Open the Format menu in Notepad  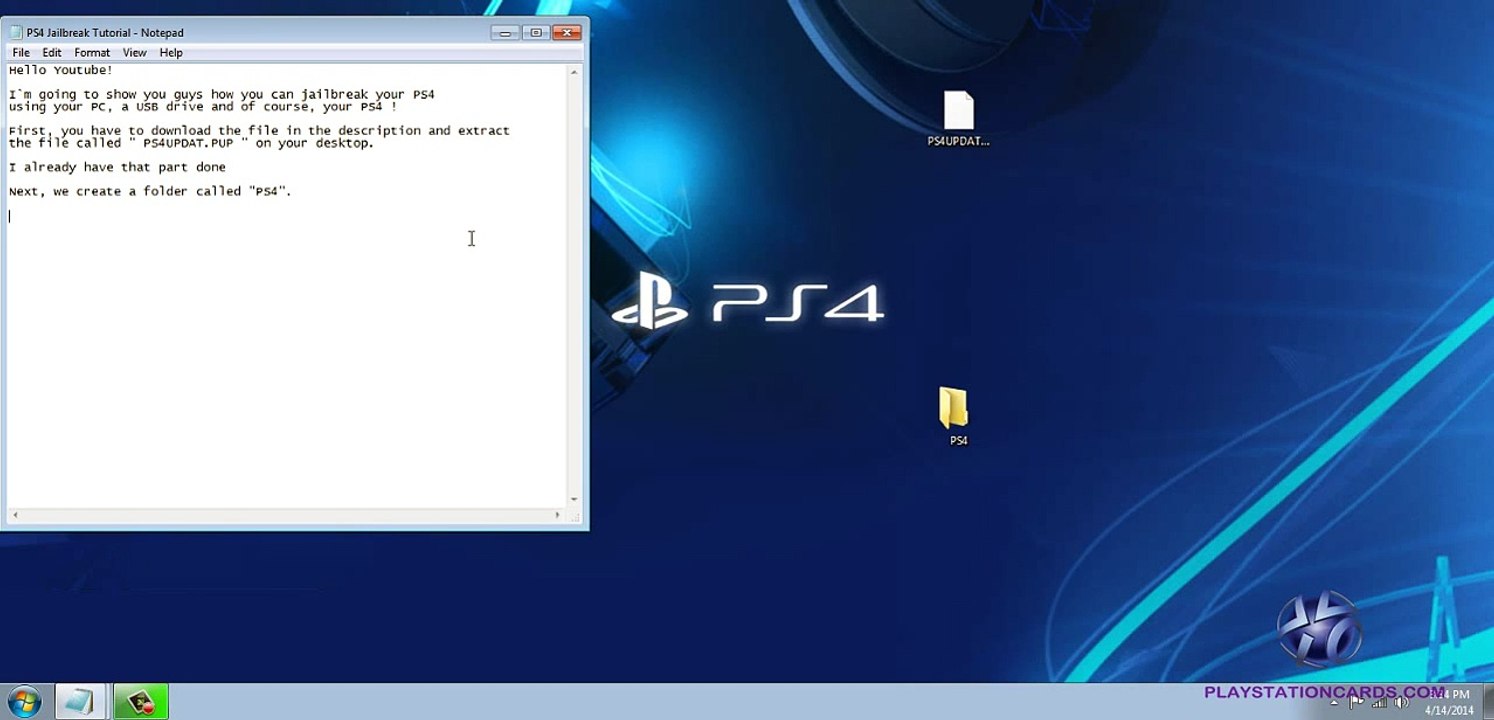92,53
